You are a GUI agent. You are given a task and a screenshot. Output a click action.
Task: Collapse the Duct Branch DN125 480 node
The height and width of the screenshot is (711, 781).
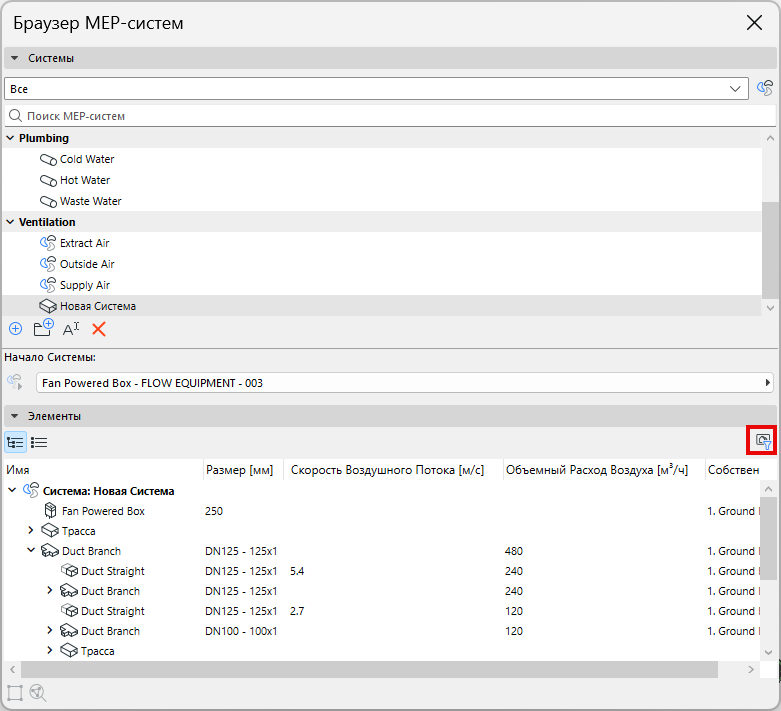point(31,551)
